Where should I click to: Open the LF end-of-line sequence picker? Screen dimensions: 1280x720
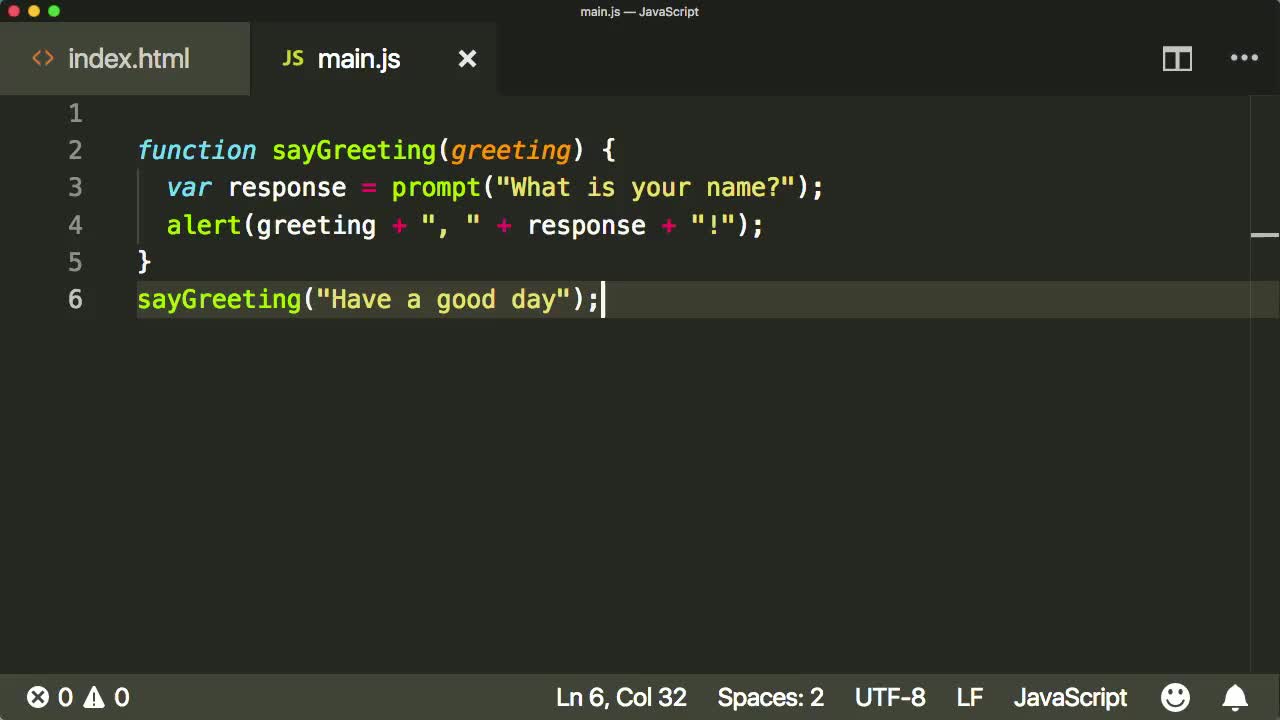click(x=969, y=697)
